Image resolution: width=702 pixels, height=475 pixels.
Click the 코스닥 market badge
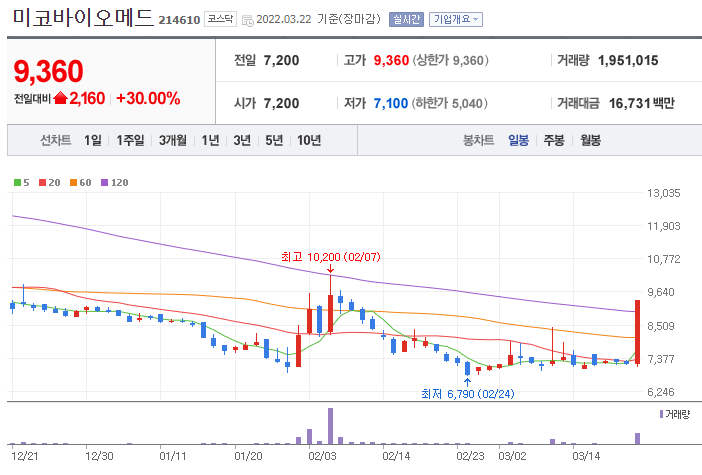pyautogui.click(x=220, y=19)
